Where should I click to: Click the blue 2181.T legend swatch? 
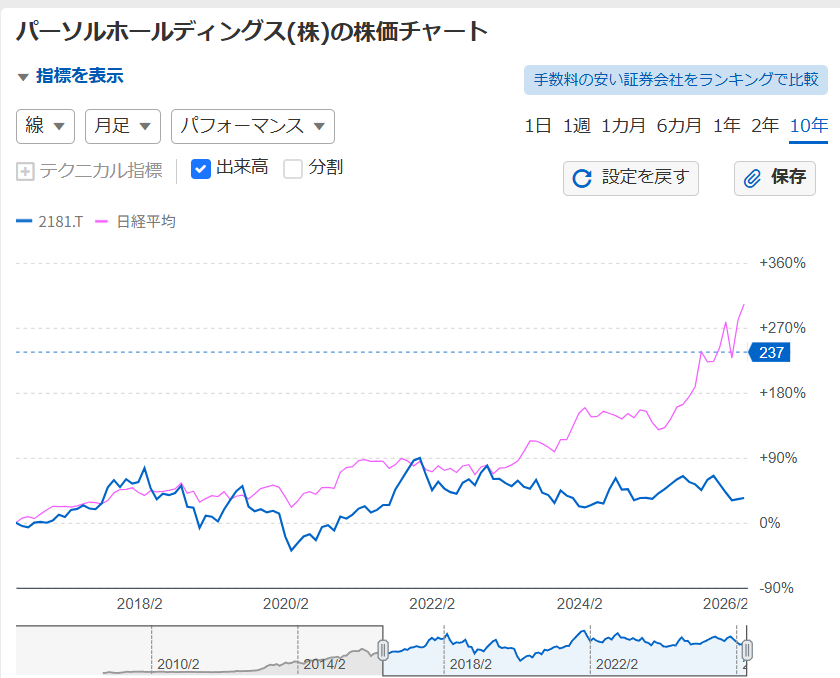(x=24, y=221)
